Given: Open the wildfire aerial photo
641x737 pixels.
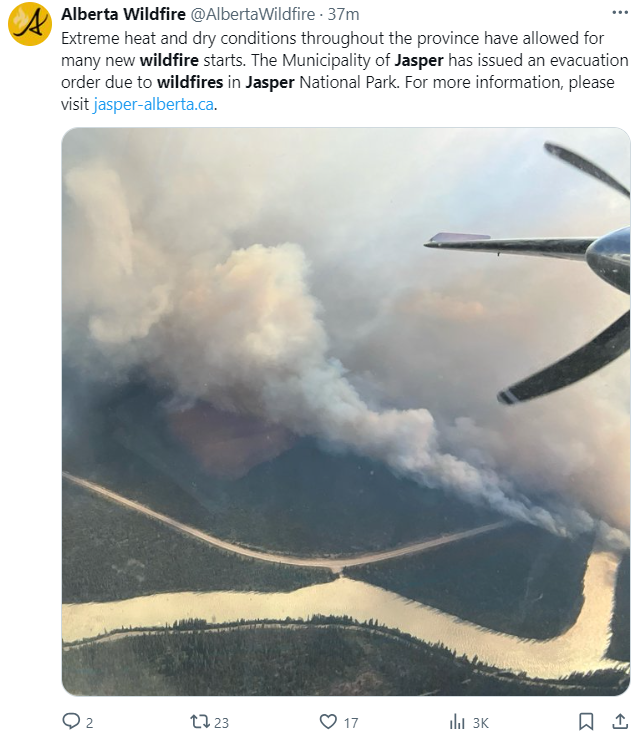Looking at the screenshot, I should (x=346, y=411).
